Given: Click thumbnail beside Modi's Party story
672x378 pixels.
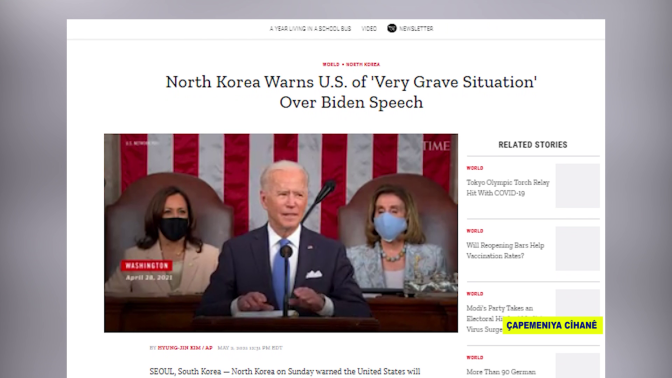Looking at the screenshot, I should (x=578, y=303).
